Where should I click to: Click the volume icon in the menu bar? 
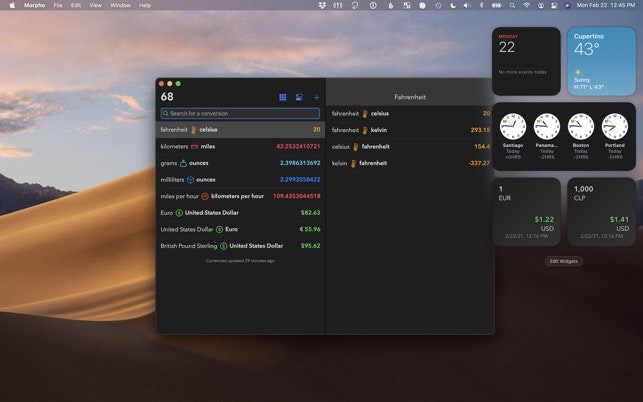(x=467, y=5)
